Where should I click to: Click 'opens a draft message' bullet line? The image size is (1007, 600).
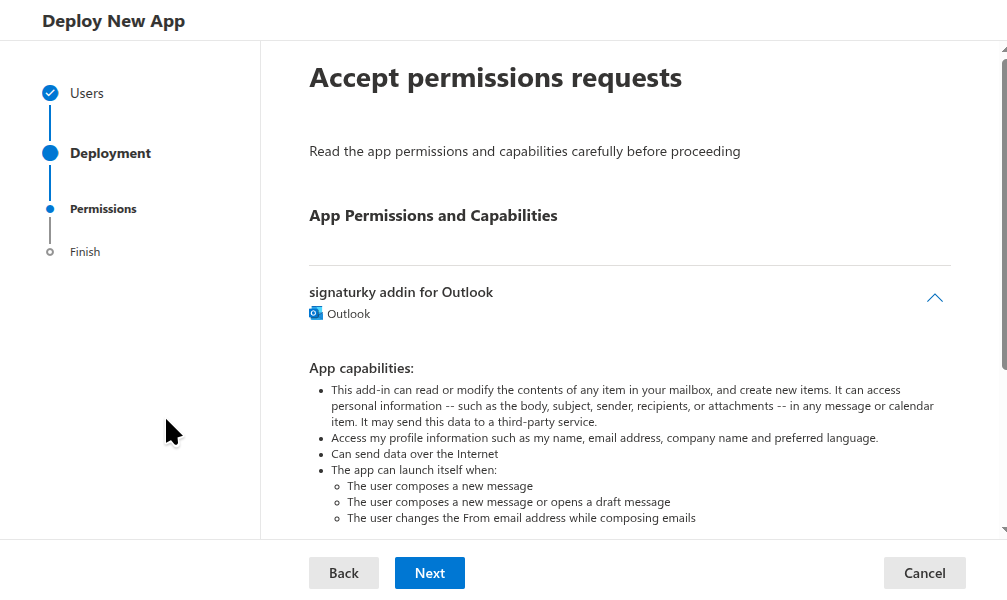(x=509, y=502)
